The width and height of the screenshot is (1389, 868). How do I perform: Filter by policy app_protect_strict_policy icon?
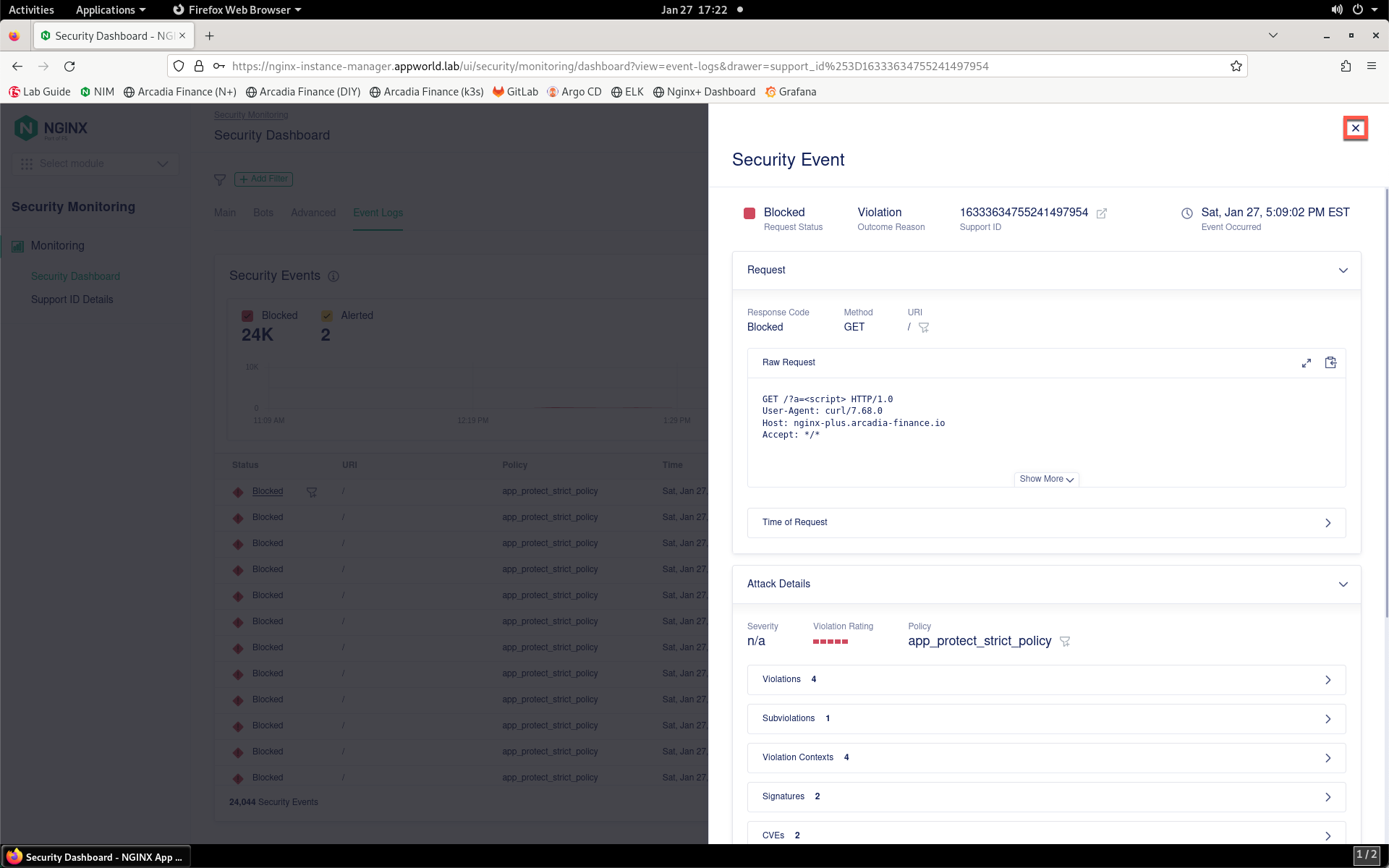click(x=1065, y=642)
